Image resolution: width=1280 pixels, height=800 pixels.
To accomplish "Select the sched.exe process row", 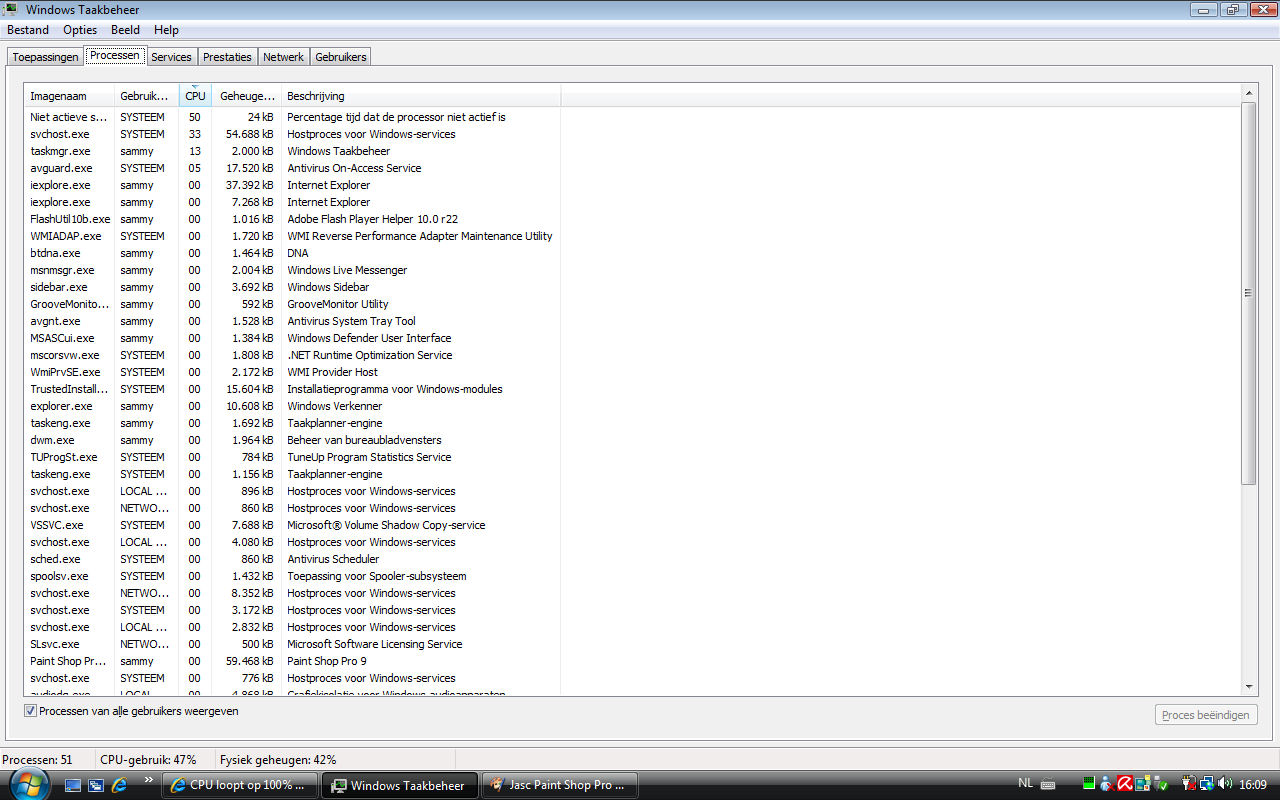I will click(292, 559).
